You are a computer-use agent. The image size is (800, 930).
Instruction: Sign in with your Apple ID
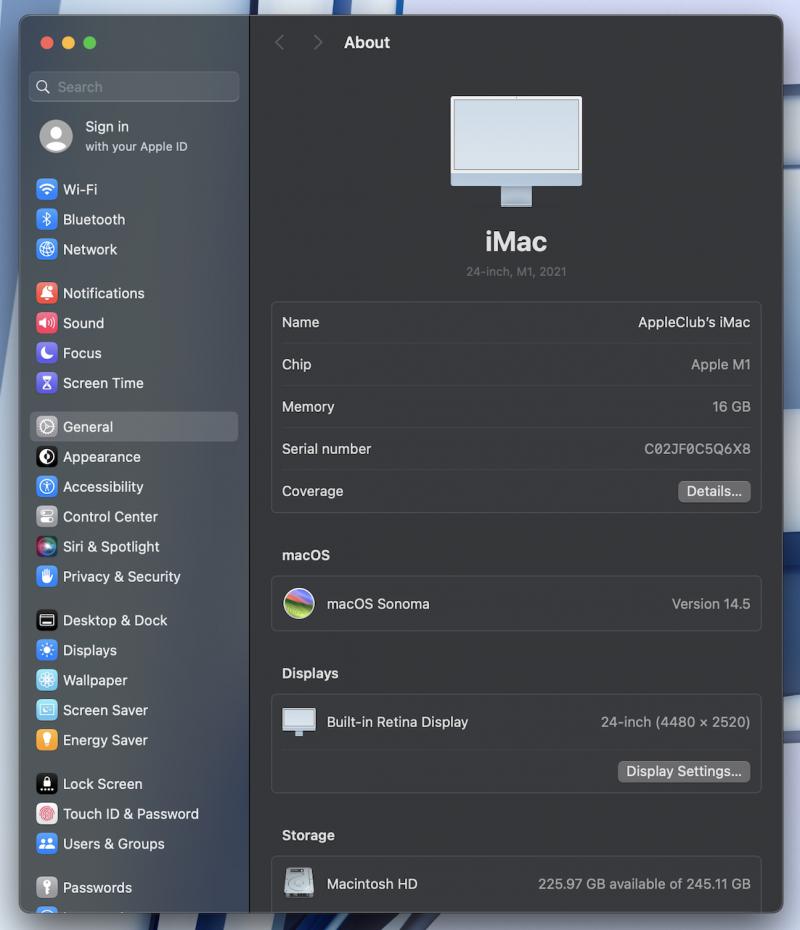click(x=136, y=136)
